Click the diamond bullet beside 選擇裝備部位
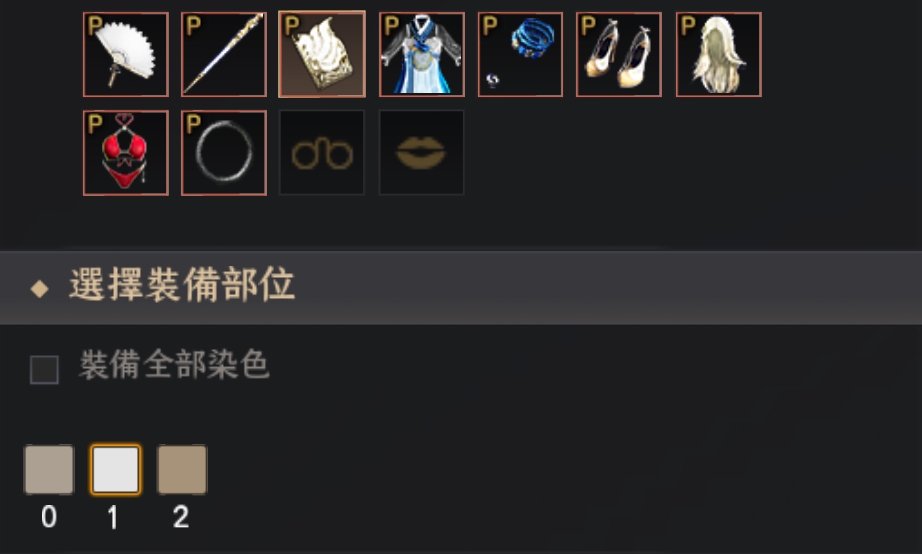 39,289
